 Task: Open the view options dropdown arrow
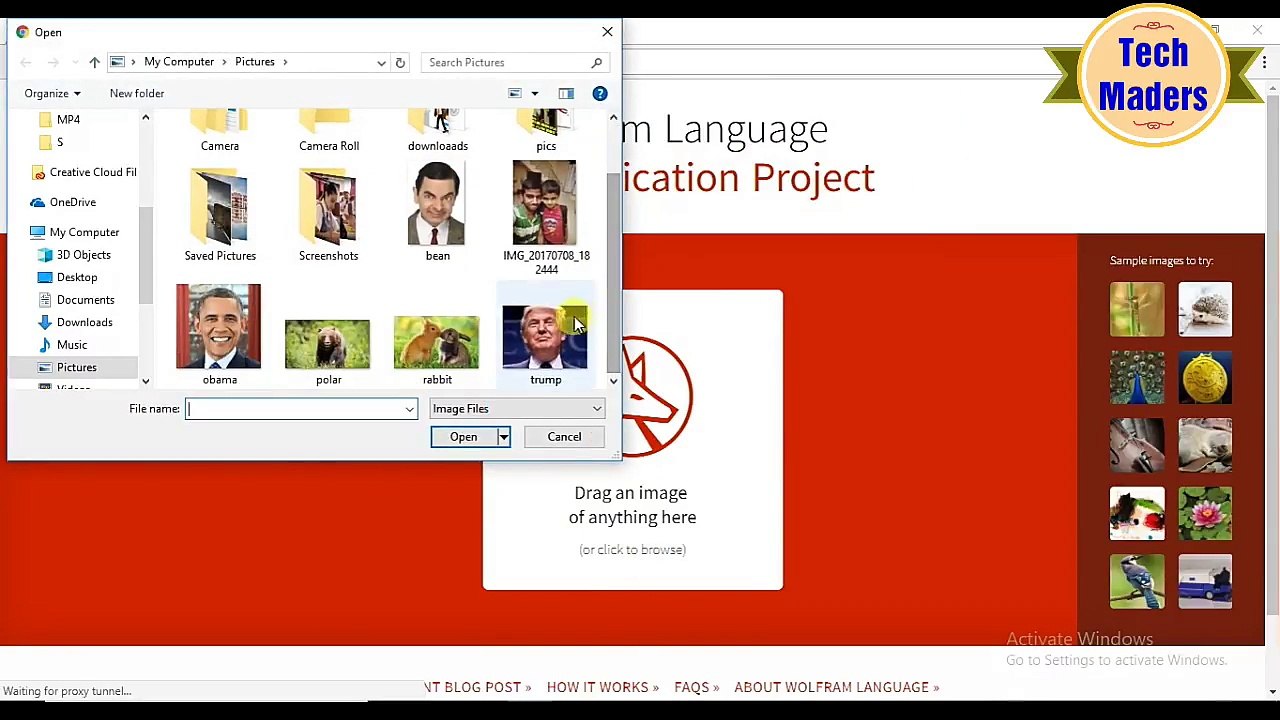pyautogui.click(x=534, y=93)
